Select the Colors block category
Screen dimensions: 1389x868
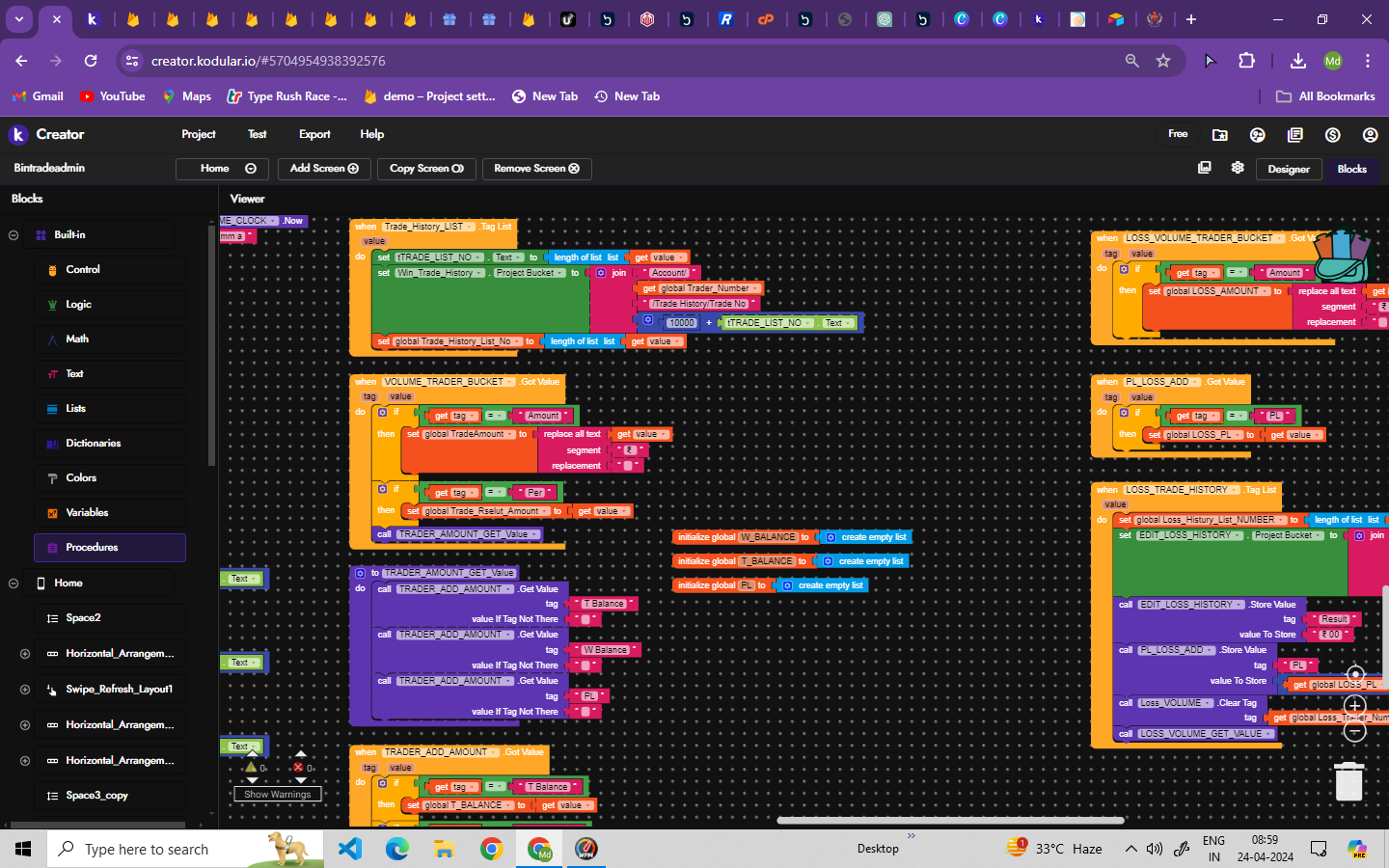click(81, 478)
